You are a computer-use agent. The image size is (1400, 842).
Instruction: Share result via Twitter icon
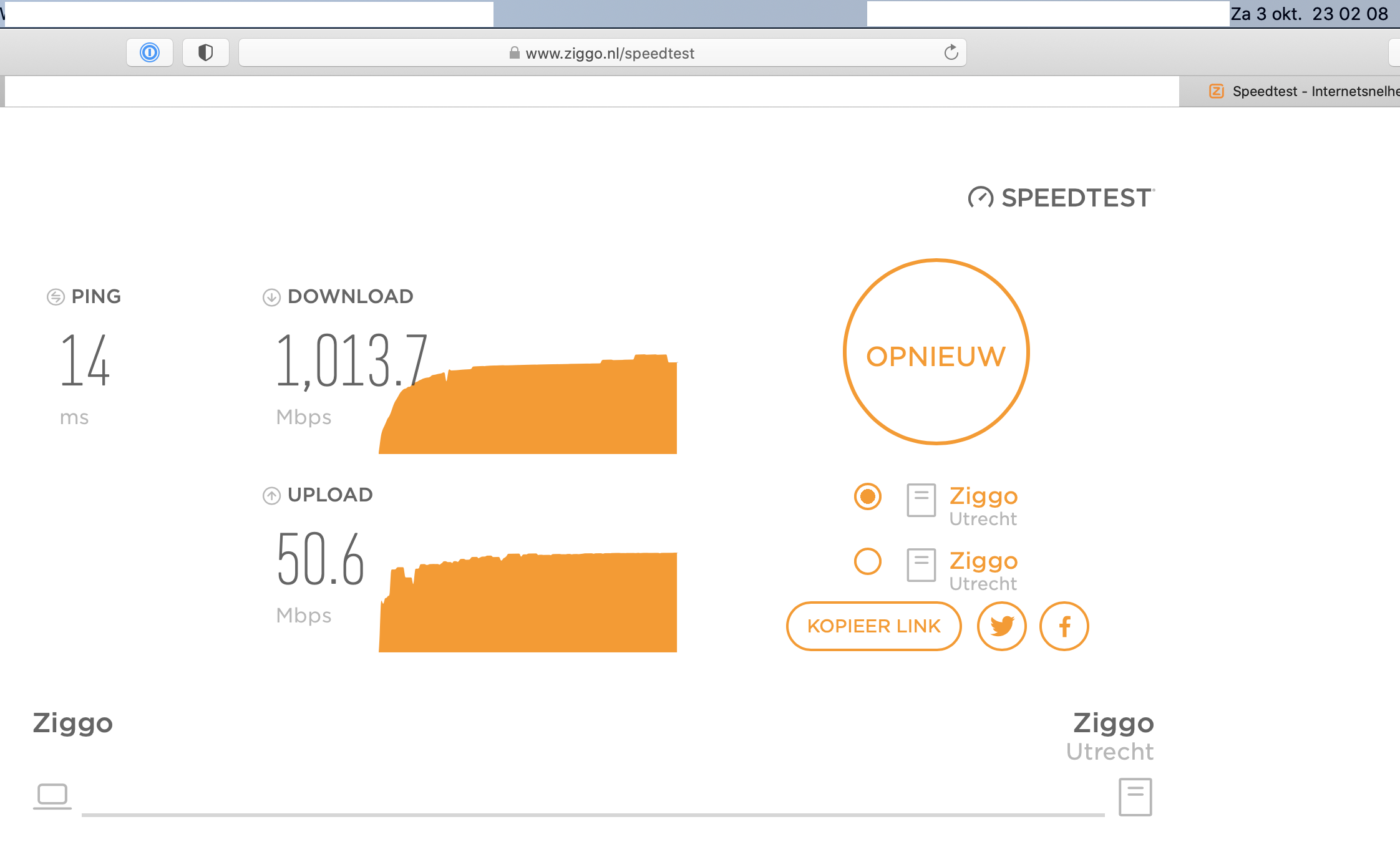(x=1002, y=626)
